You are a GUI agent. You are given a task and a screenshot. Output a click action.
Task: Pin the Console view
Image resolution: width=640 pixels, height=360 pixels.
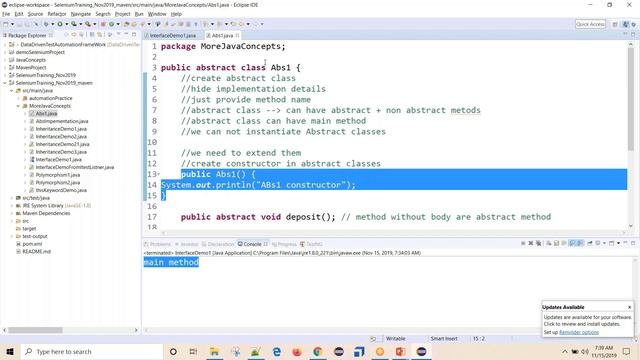point(590,243)
